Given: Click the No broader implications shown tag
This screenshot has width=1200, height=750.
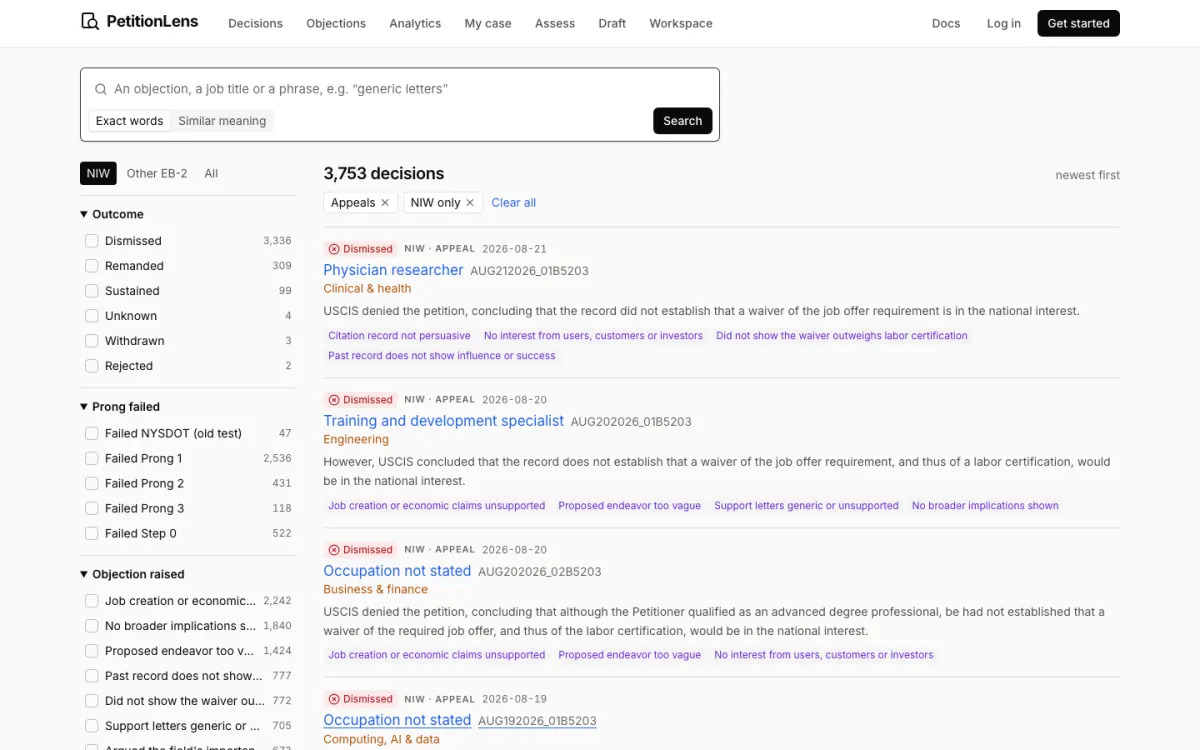Looking at the screenshot, I should point(985,506).
